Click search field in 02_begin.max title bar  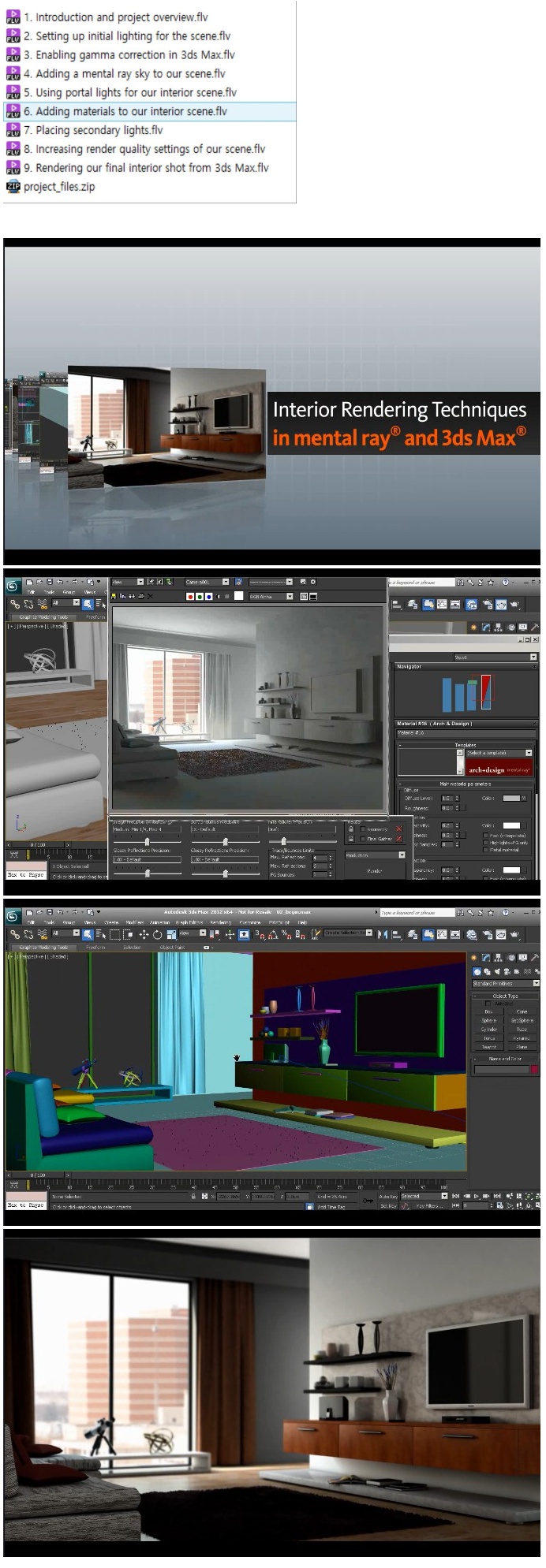click(x=417, y=912)
